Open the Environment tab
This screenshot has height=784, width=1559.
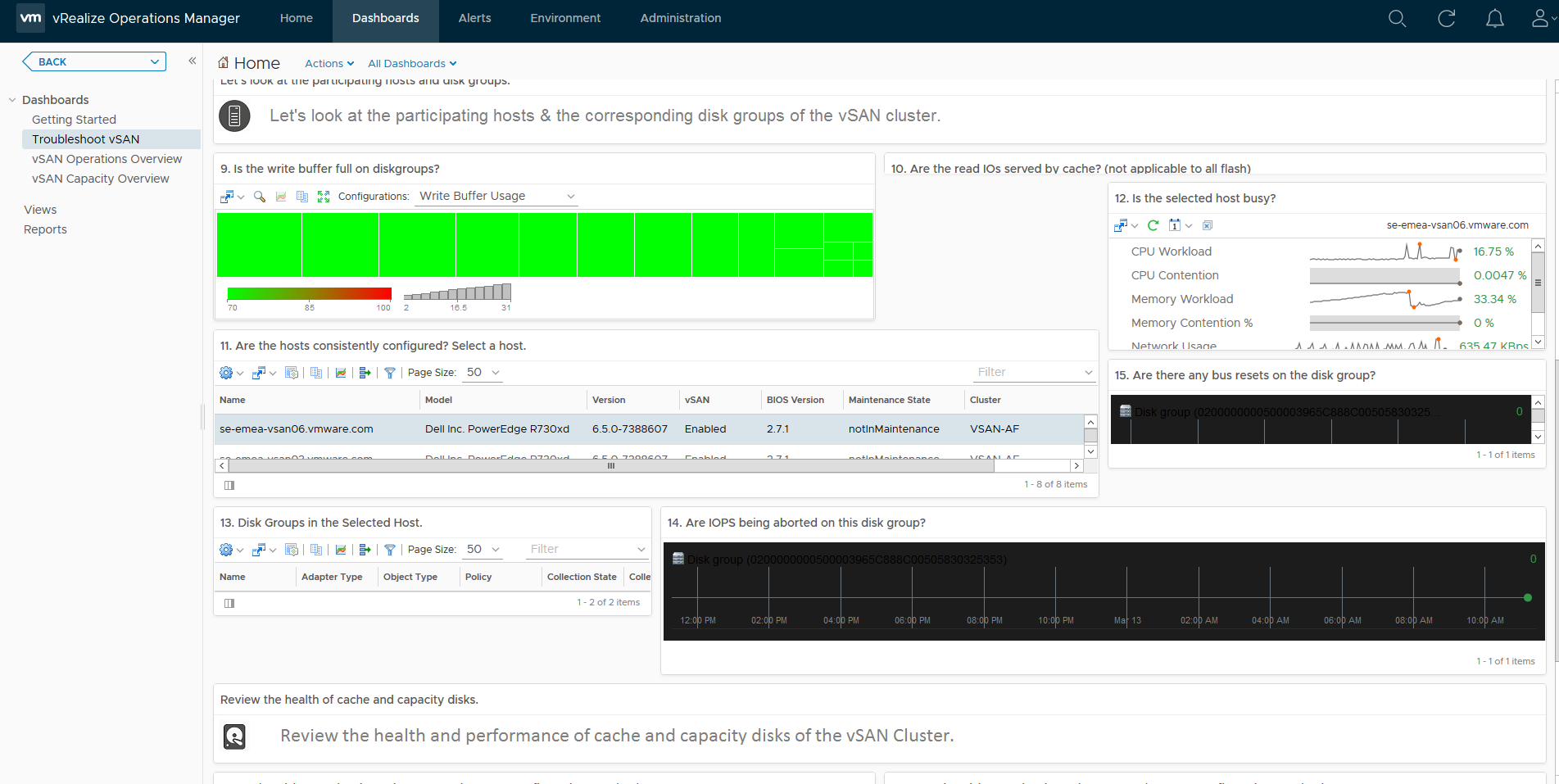click(565, 18)
